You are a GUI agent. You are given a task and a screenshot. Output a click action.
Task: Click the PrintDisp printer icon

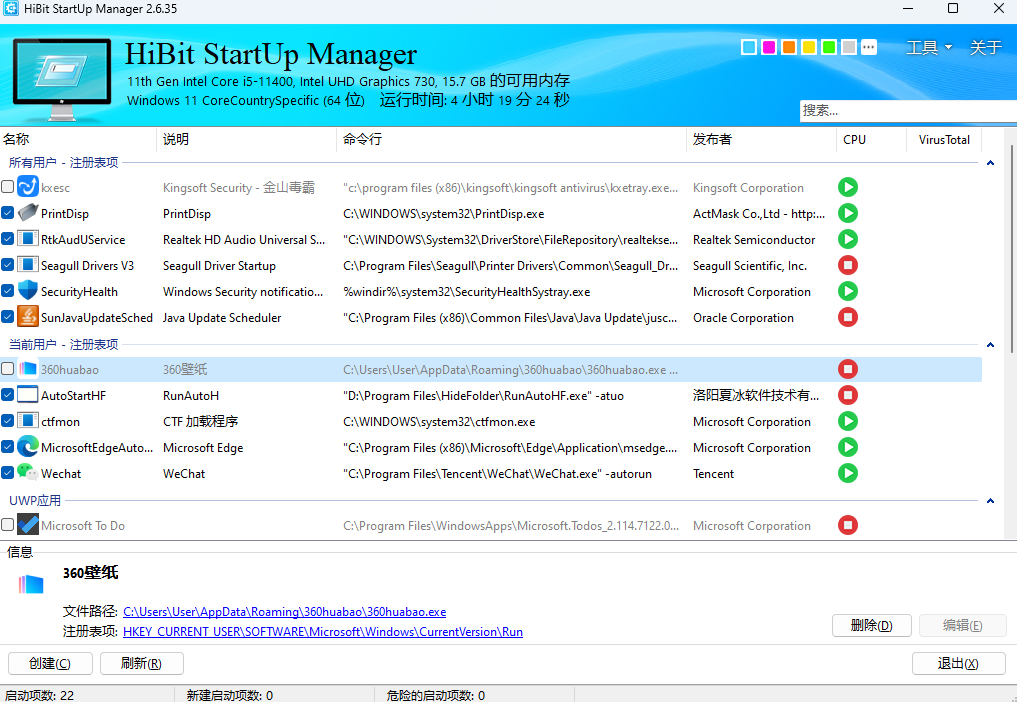(x=28, y=213)
